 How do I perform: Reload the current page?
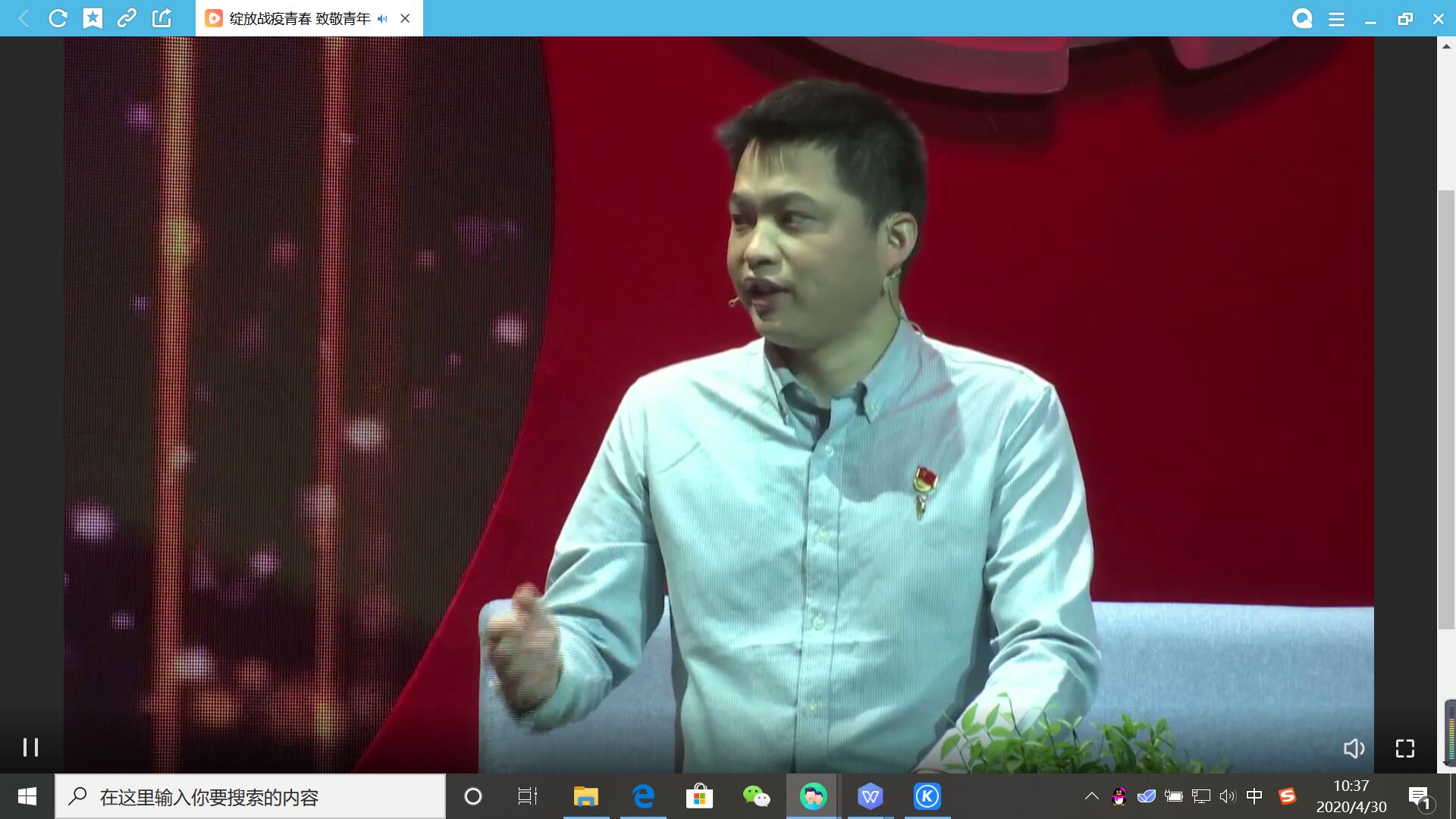58,18
